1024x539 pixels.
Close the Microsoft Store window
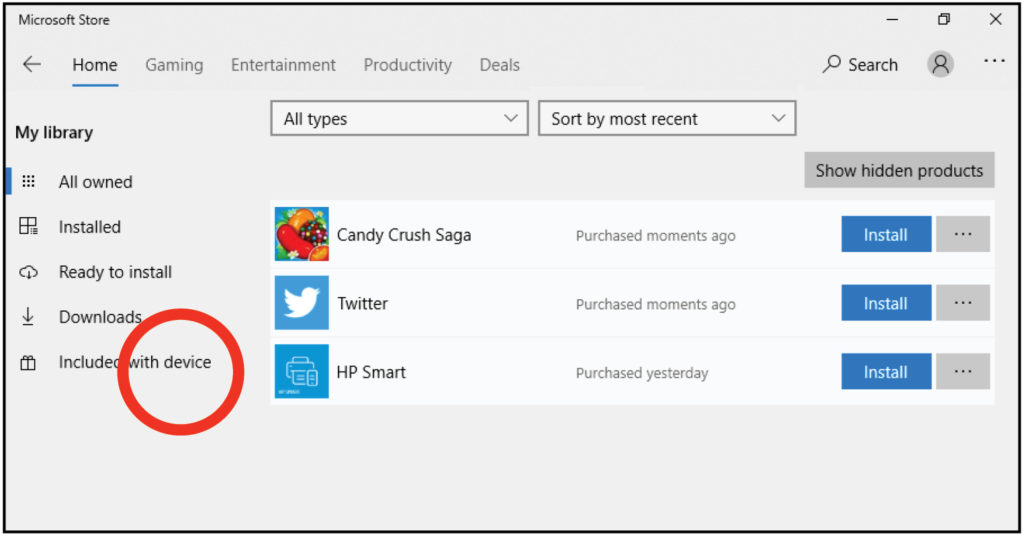995,20
